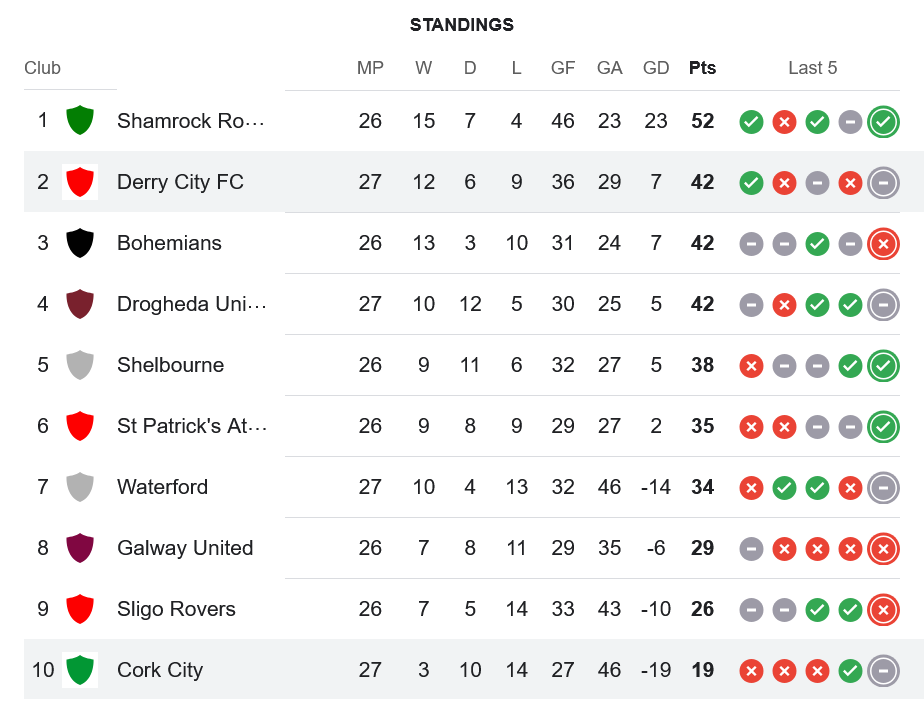This screenshot has width=924, height=717.
Task: Click the MP column header
Action: (370, 68)
